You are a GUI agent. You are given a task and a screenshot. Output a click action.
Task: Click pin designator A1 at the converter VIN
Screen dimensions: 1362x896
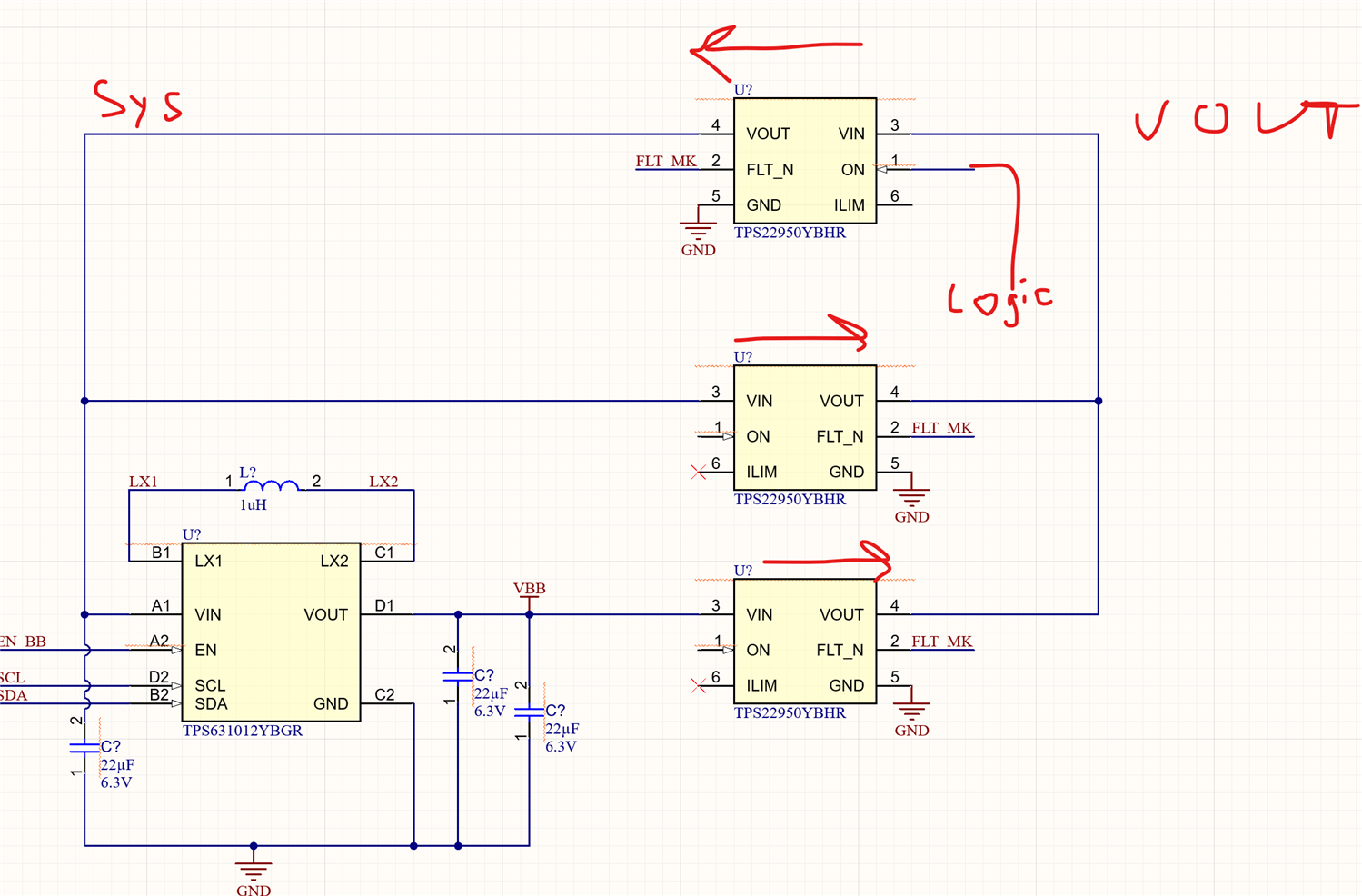click(x=161, y=606)
